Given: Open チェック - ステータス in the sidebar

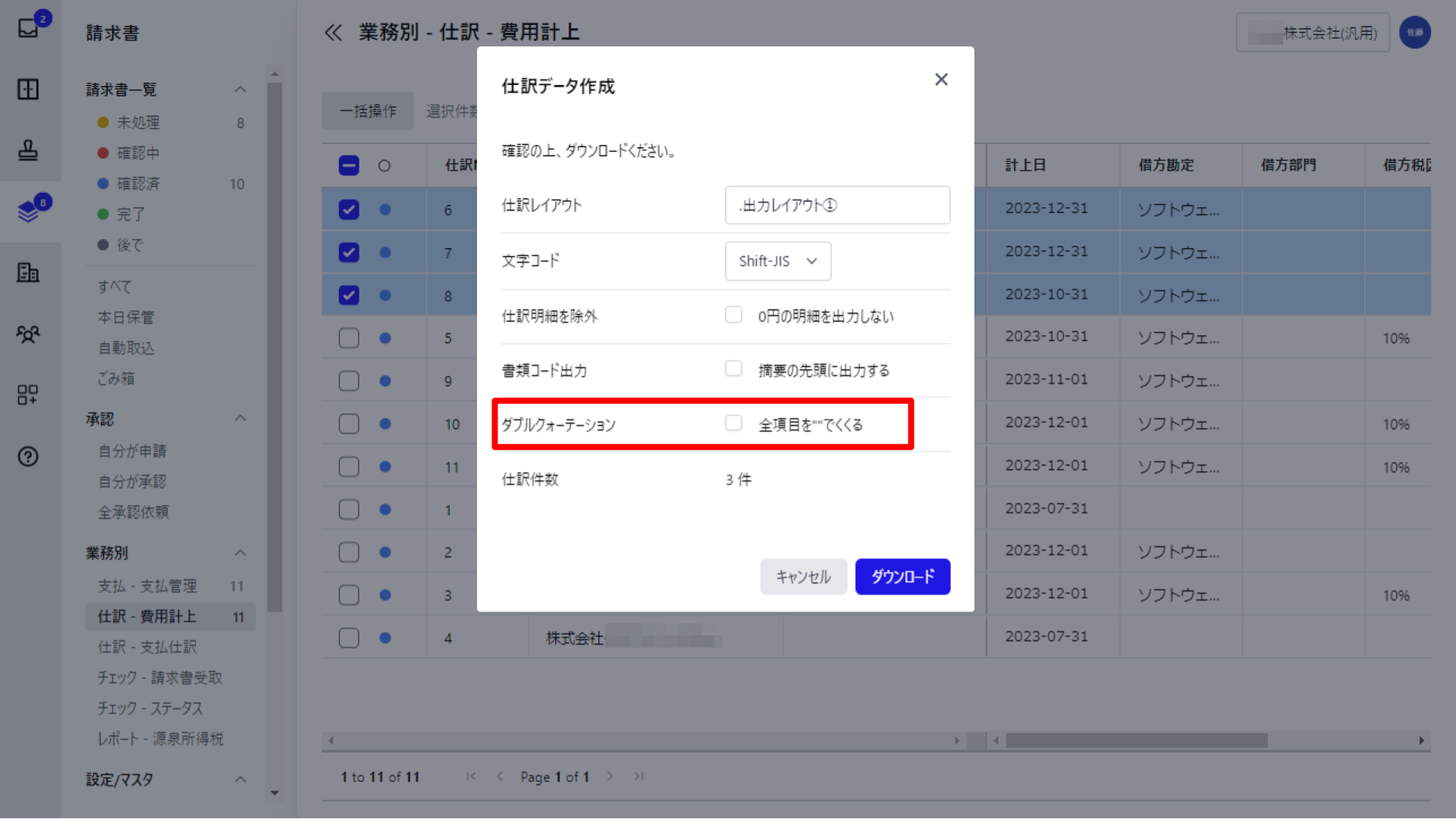Looking at the screenshot, I should [x=150, y=708].
